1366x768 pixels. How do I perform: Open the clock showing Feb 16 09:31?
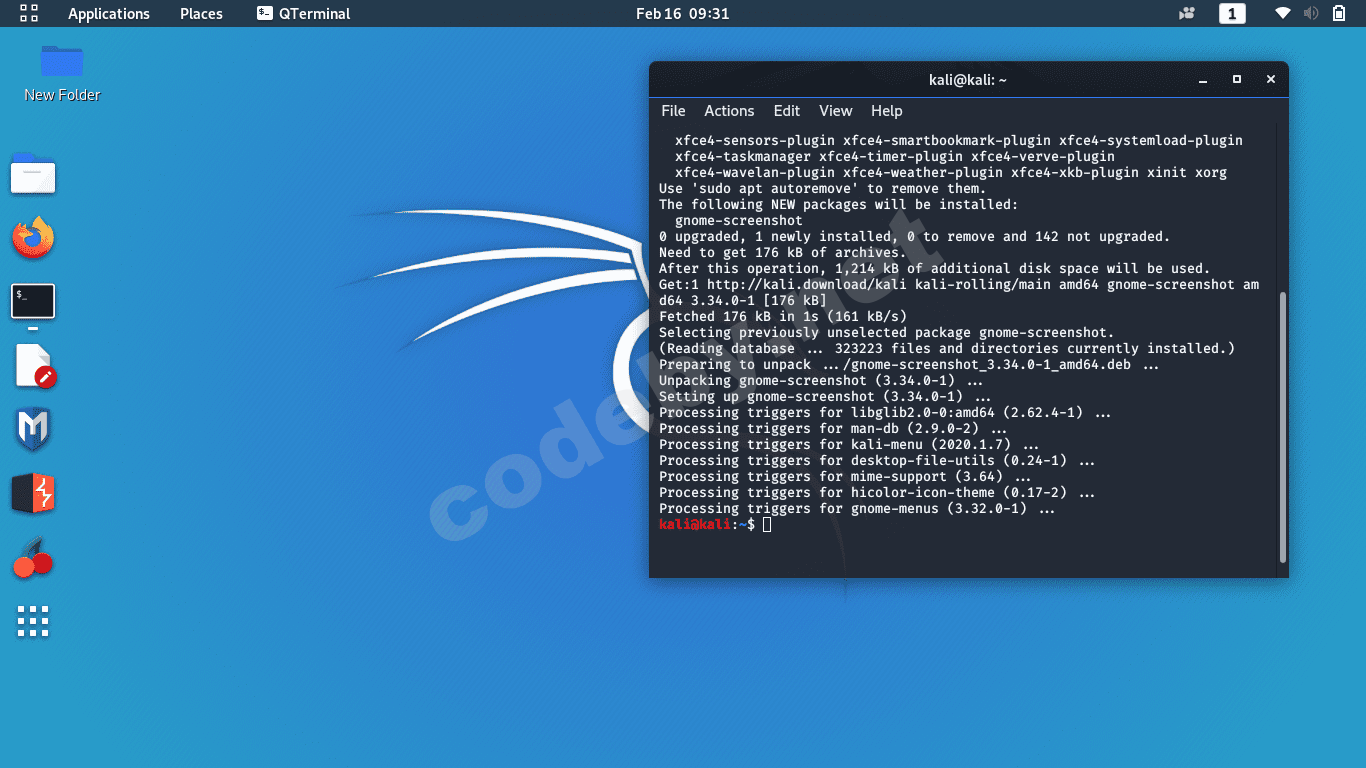[683, 13]
